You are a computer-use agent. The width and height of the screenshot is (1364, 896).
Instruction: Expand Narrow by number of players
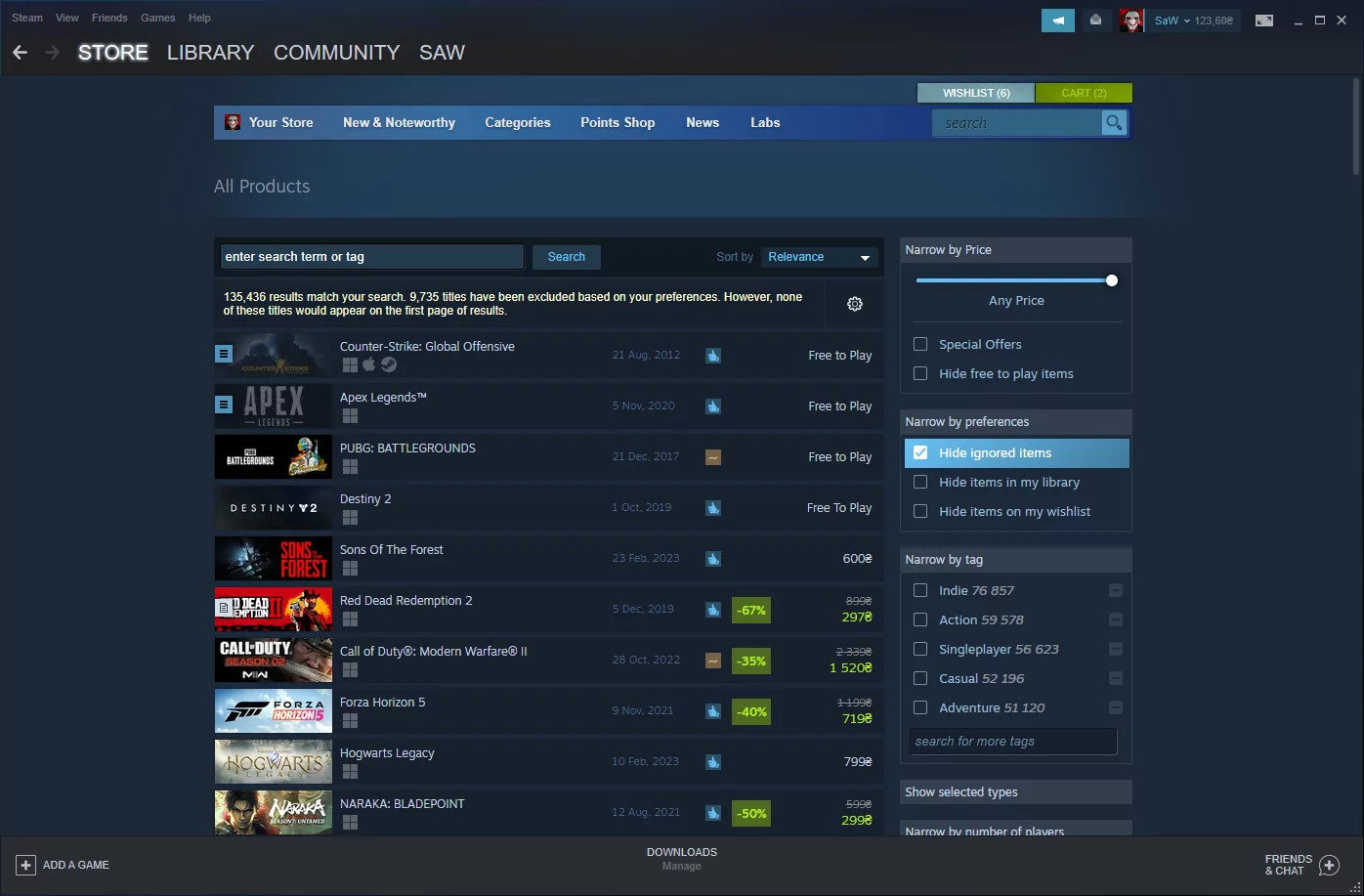coord(1015,829)
